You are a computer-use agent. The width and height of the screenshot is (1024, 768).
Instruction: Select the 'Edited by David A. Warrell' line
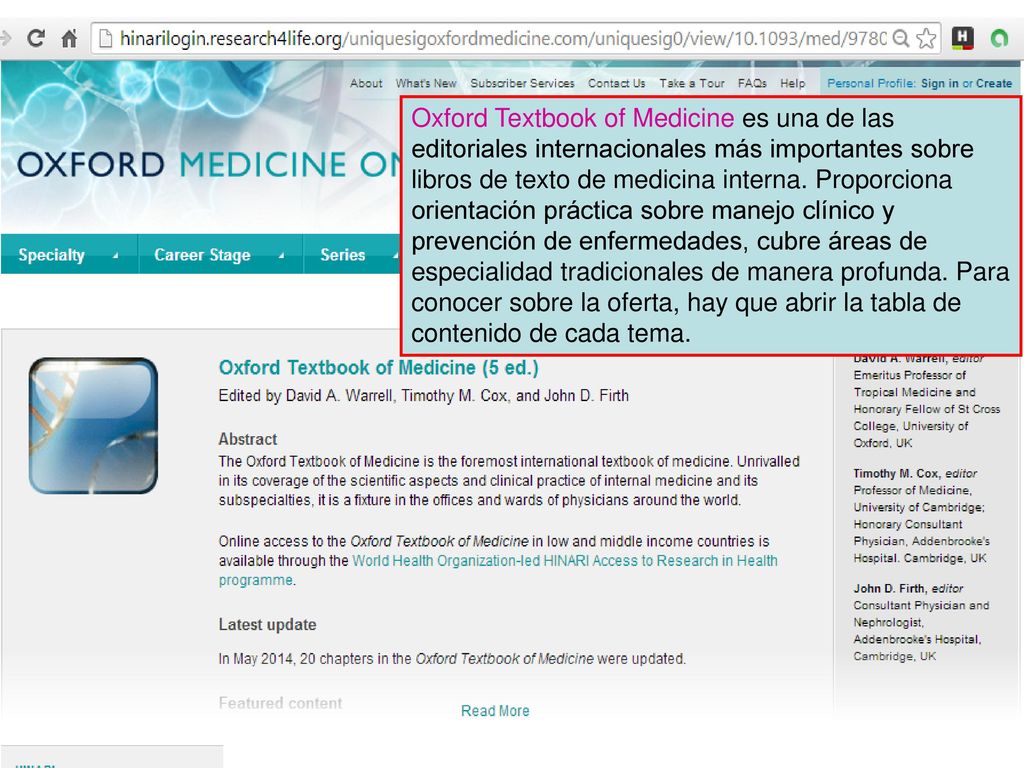(424, 396)
